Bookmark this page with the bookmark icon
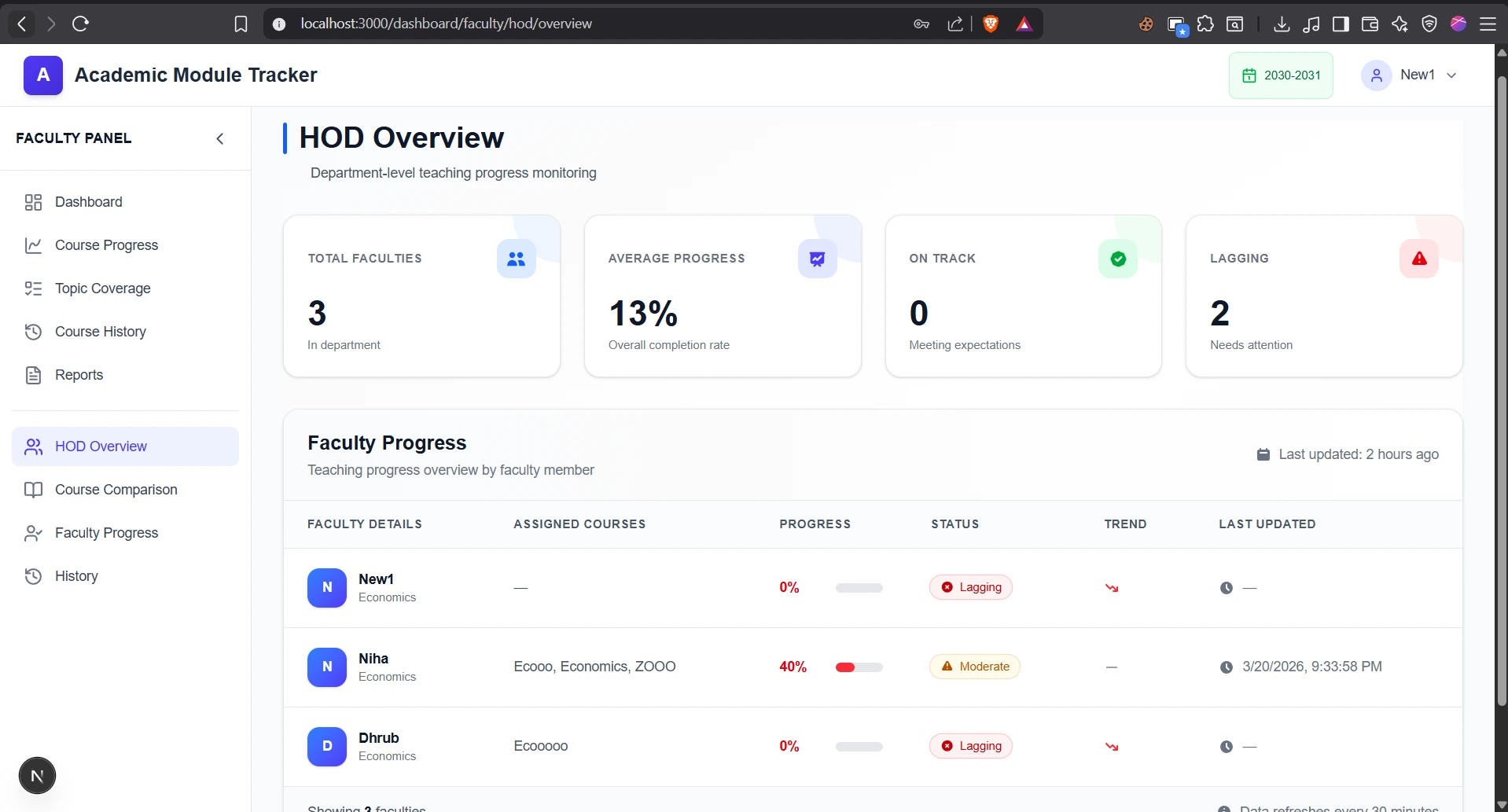The width and height of the screenshot is (1508, 812). (x=241, y=24)
